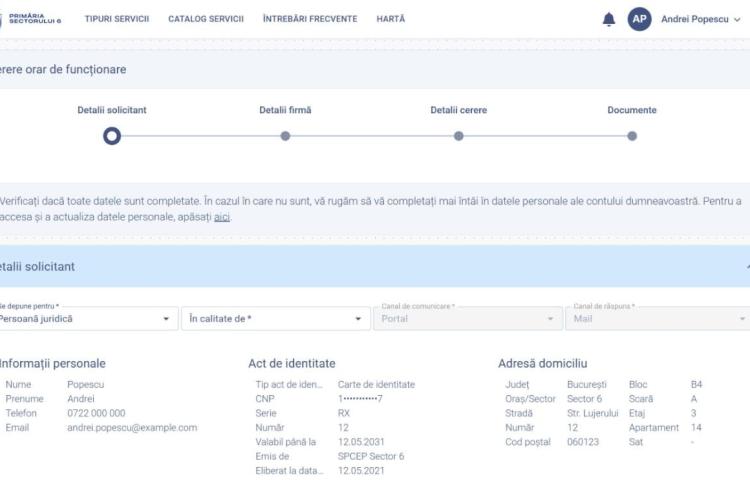The image size is (750, 500).
Task: Click the email andrei.popescu@example.com
Action: click(x=132, y=428)
